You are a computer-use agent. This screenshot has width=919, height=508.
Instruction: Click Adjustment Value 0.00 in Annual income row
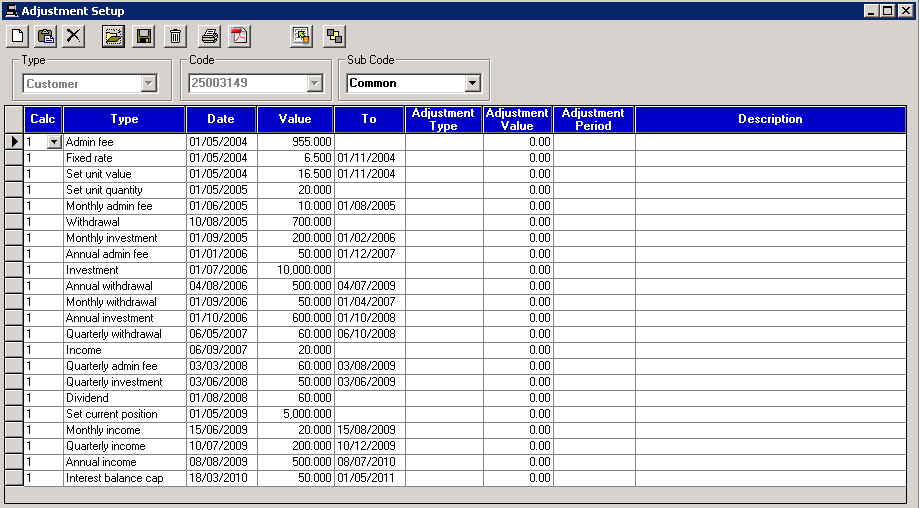[x=518, y=462]
